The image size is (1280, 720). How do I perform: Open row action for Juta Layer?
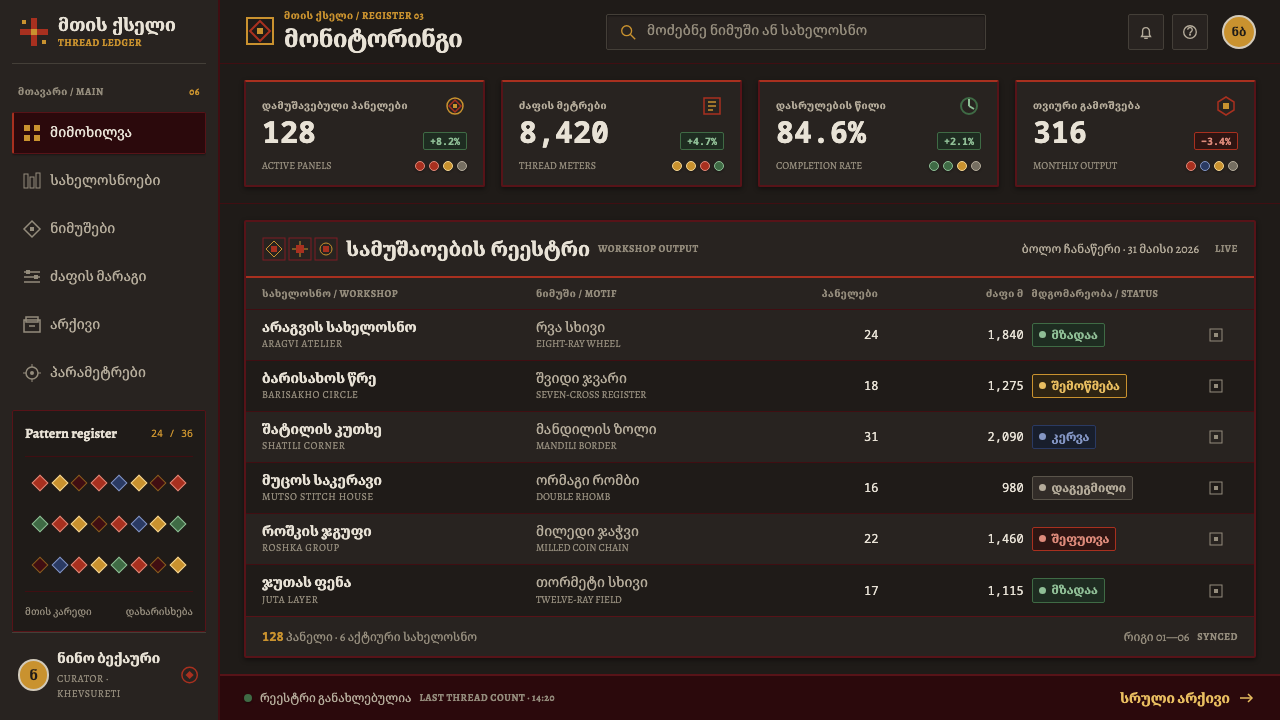coord(1216,590)
